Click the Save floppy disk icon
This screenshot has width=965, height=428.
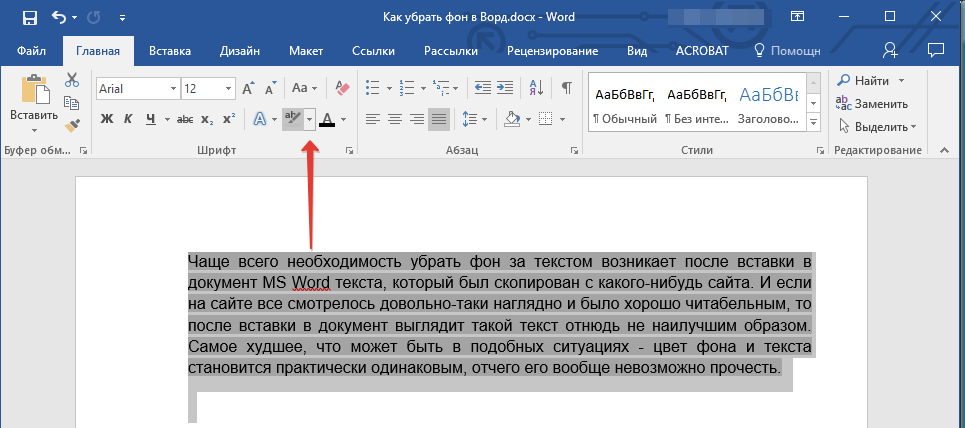(x=29, y=17)
